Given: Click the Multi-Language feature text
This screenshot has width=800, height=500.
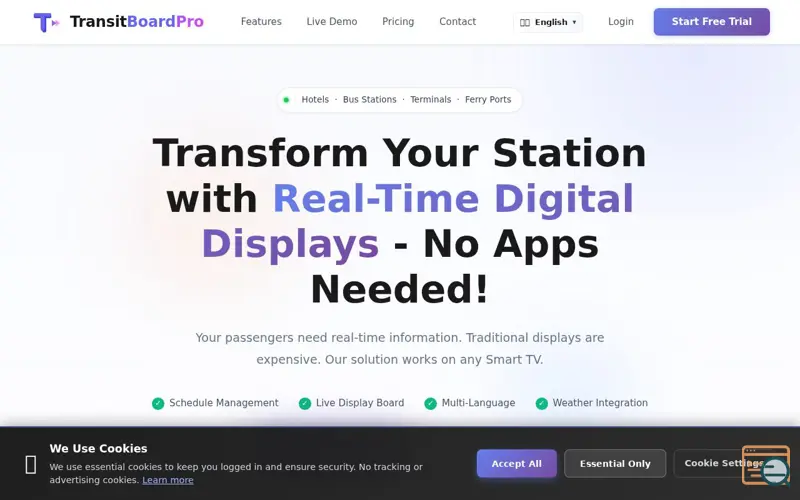Looking at the screenshot, I should [478, 403].
